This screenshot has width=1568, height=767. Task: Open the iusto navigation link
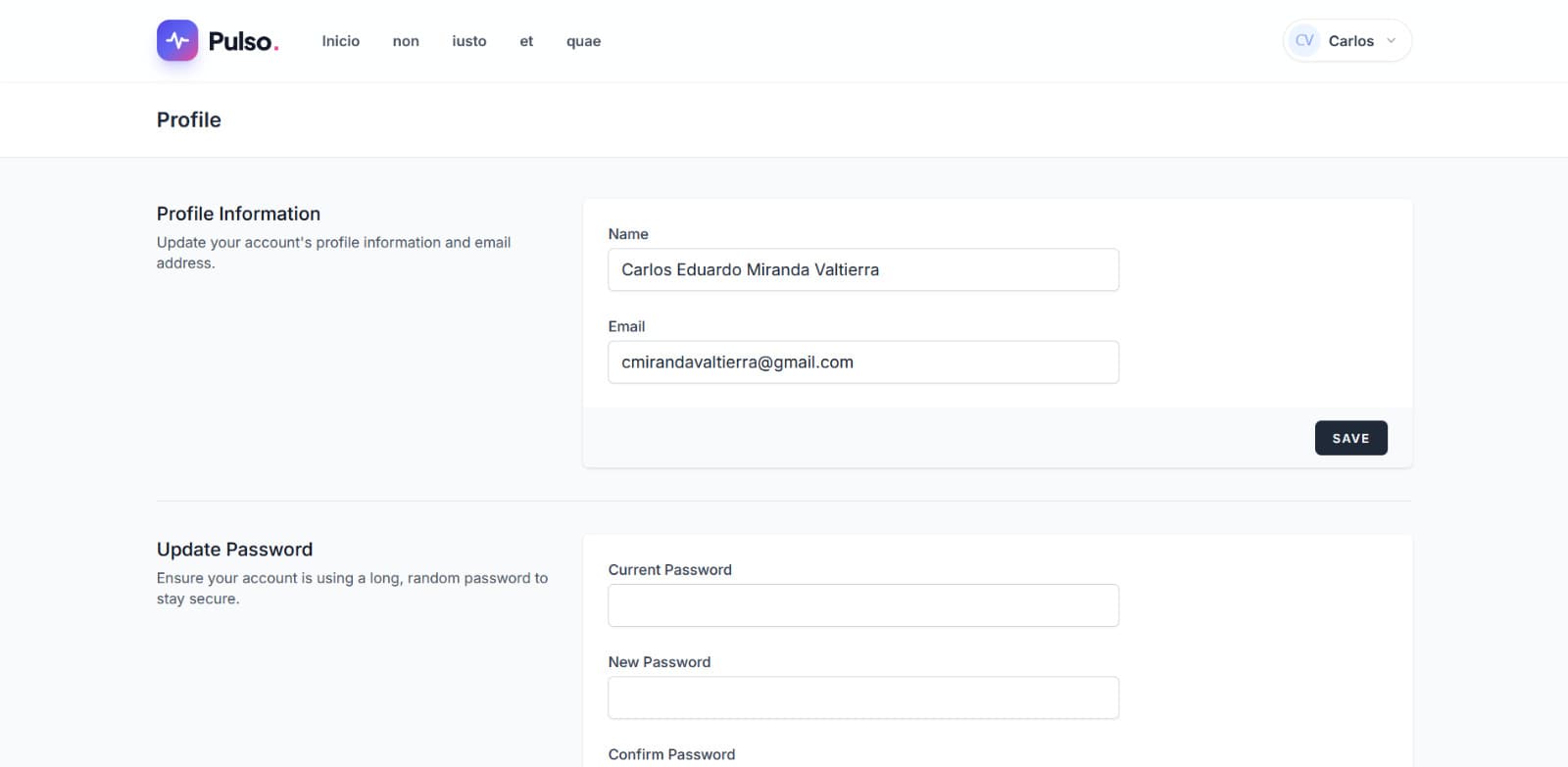coord(469,41)
